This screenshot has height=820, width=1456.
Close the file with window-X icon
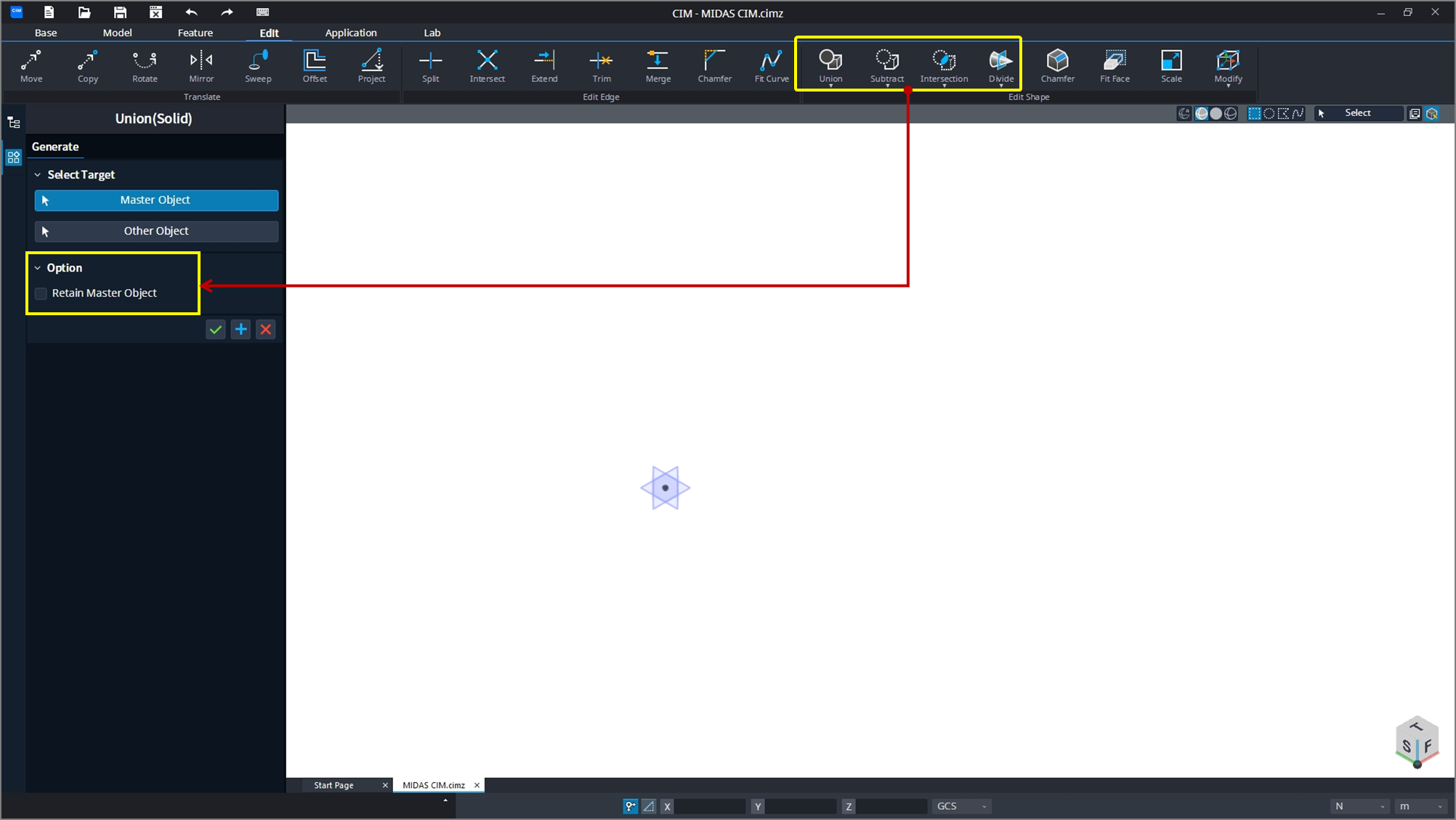click(155, 12)
